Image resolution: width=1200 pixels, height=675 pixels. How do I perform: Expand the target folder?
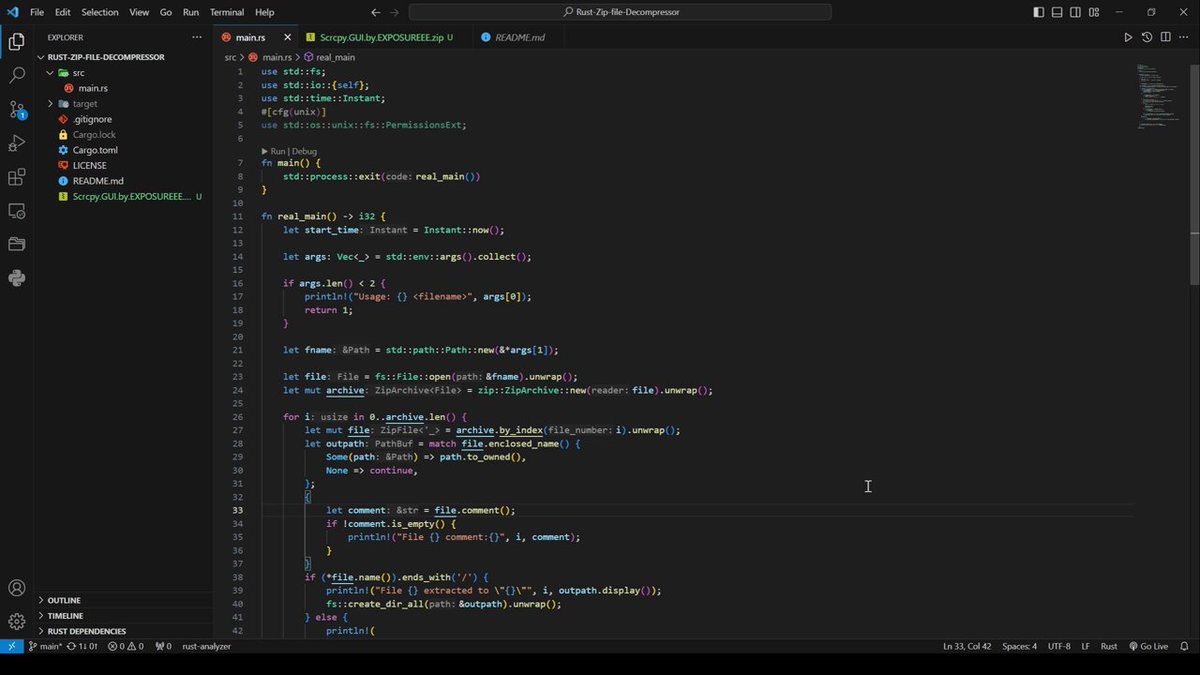[84, 103]
